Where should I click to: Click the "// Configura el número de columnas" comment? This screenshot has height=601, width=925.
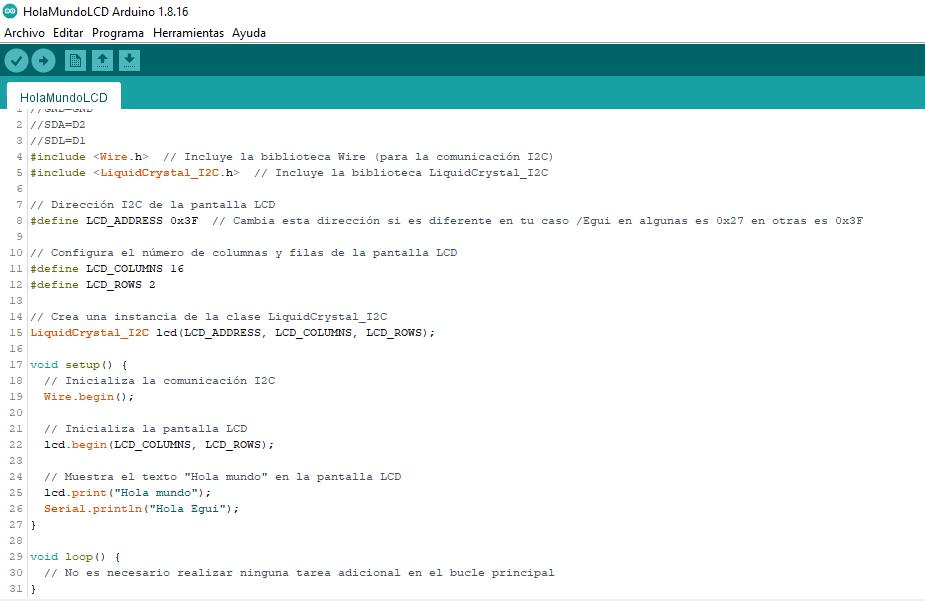(244, 252)
